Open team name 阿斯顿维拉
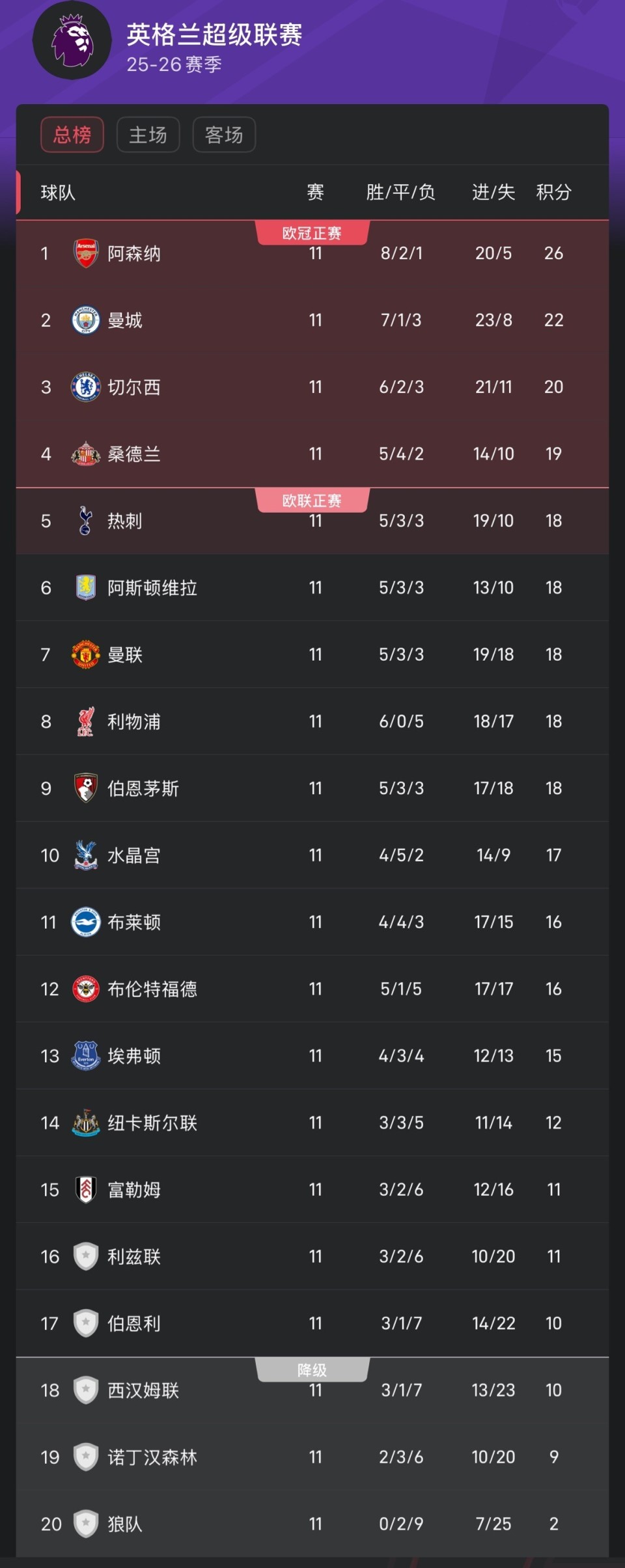The image size is (625, 1568). pos(152,588)
